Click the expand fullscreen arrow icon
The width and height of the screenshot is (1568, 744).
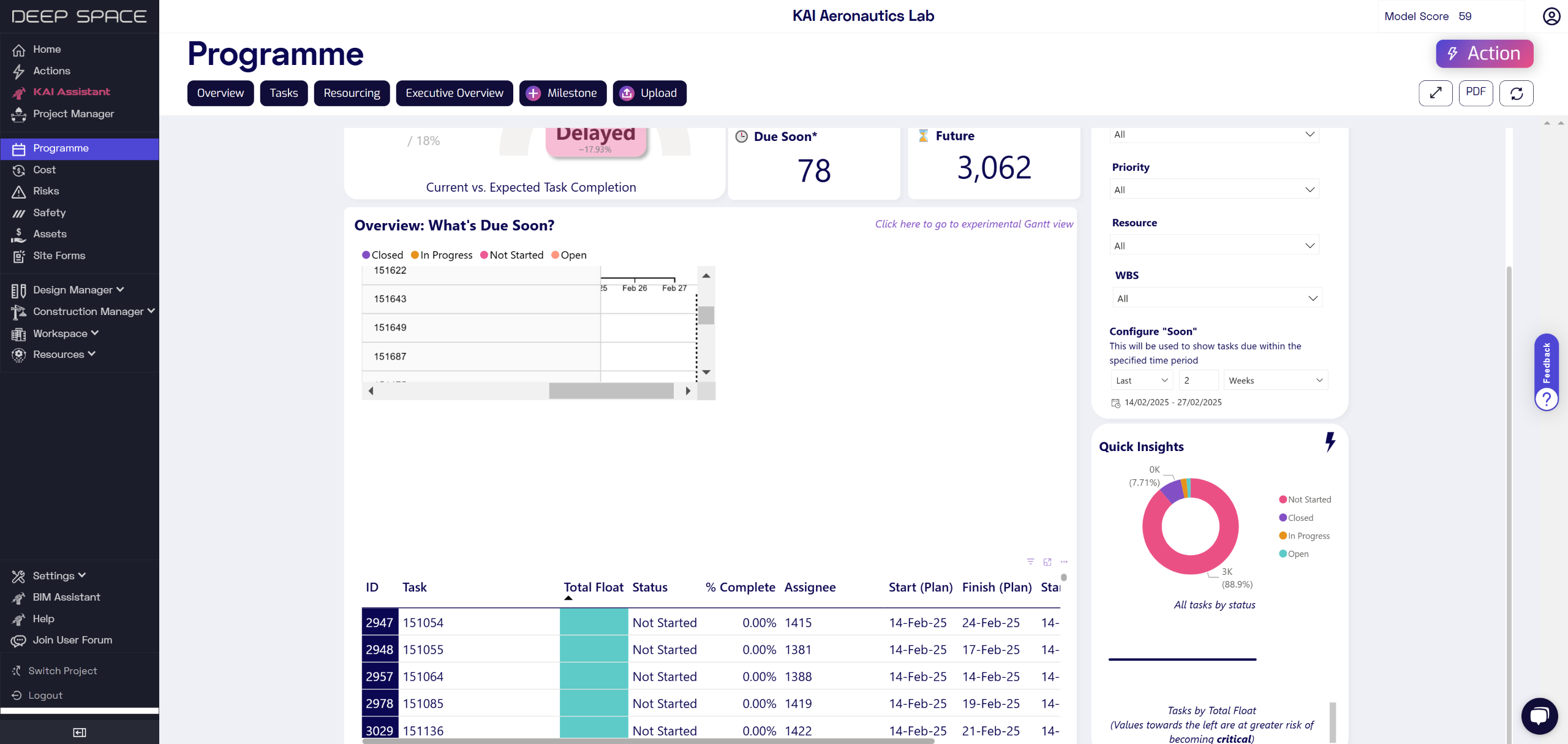pos(1435,93)
